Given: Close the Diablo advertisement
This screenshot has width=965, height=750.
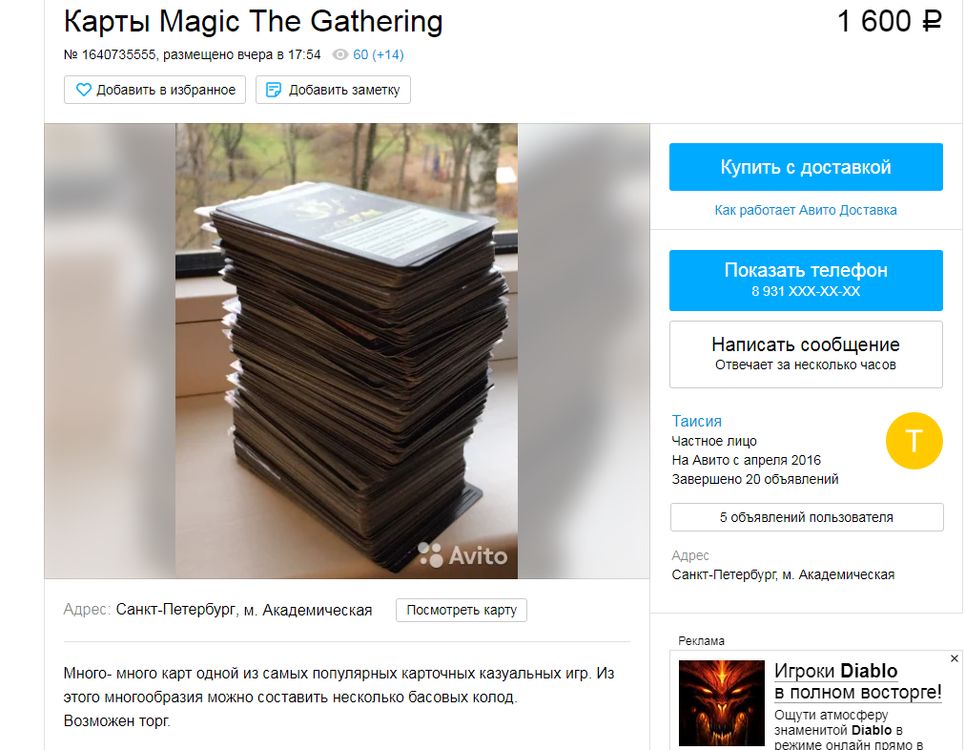Looking at the screenshot, I should [x=954, y=658].
